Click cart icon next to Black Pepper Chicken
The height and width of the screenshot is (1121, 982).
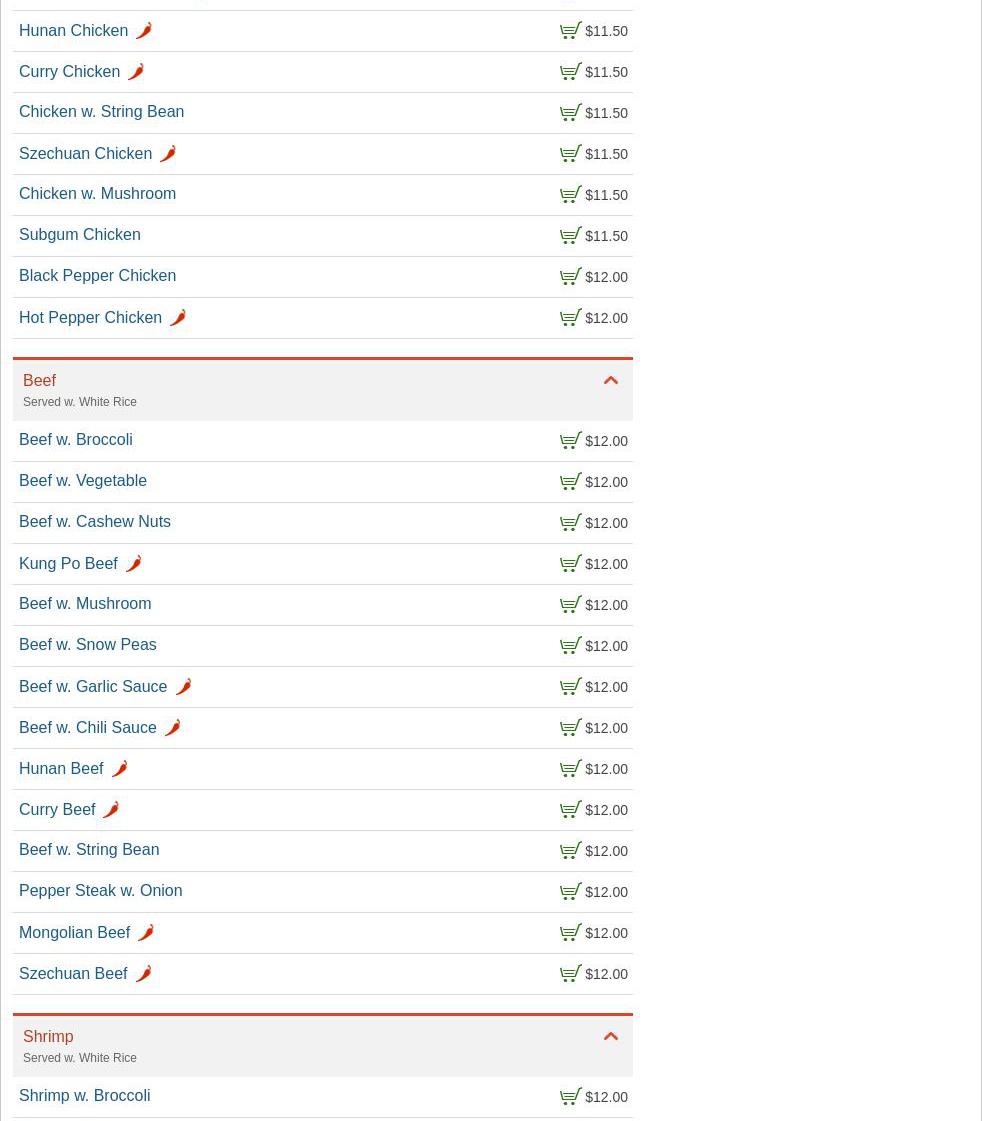570,277
